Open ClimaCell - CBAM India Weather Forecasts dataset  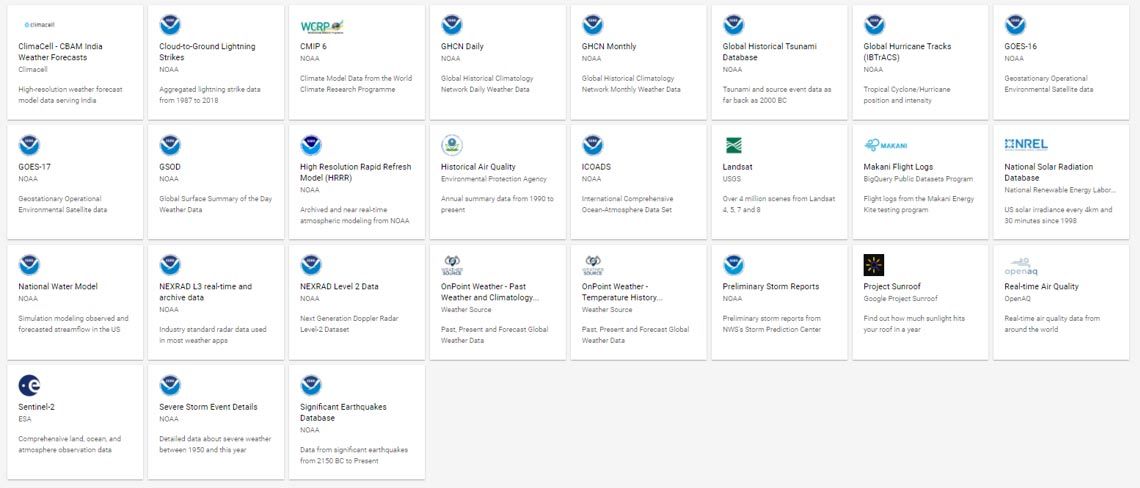coord(60,52)
